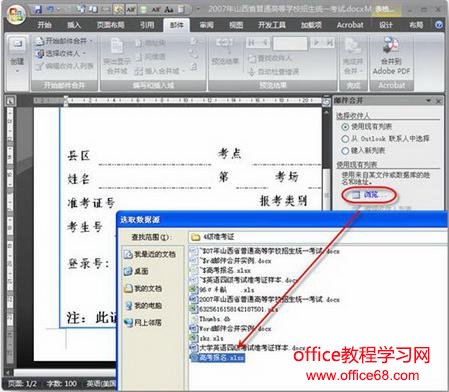Screen dimensions: 449x392
Task: Click the 创建 (Create) envelope icon
Action: point(17,44)
